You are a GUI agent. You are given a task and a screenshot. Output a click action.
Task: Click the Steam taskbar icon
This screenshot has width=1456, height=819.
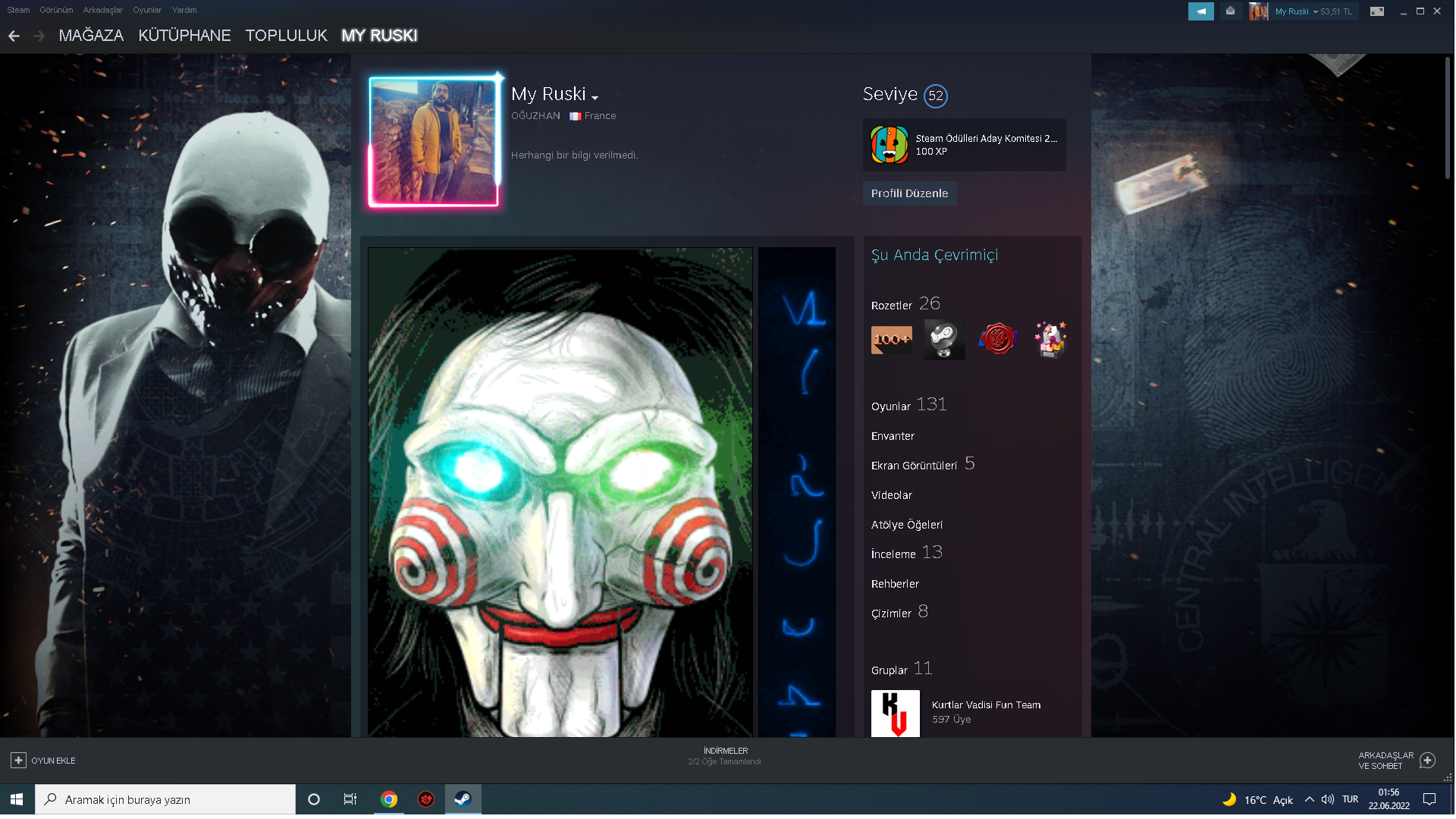pyautogui.click(x=463, y=799)
